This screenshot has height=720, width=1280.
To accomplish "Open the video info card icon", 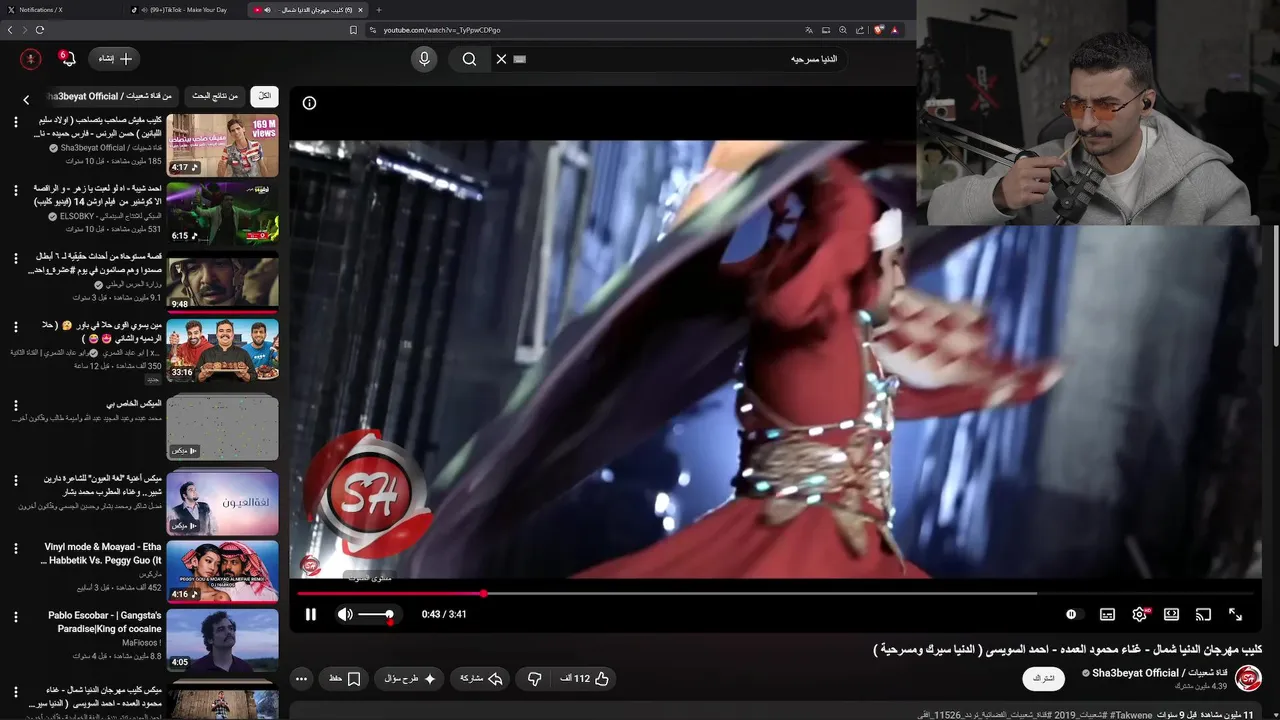I will (x=309, y=103).
